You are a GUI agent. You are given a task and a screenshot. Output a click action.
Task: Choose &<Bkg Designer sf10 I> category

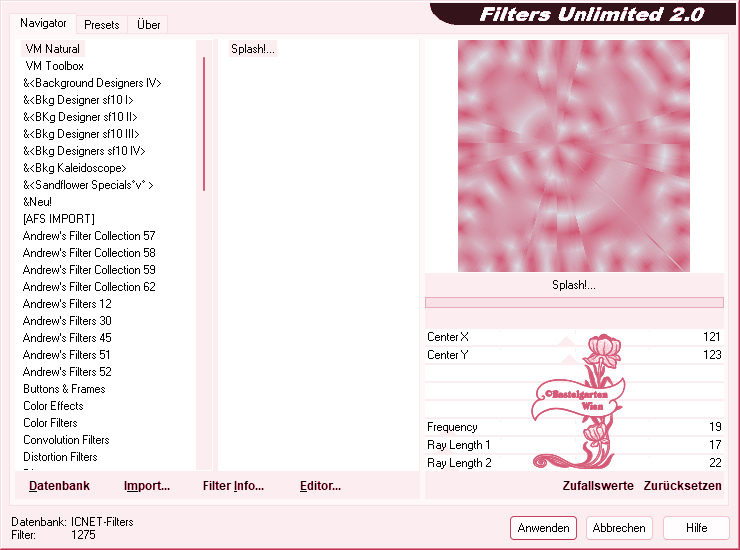point(78,100)
